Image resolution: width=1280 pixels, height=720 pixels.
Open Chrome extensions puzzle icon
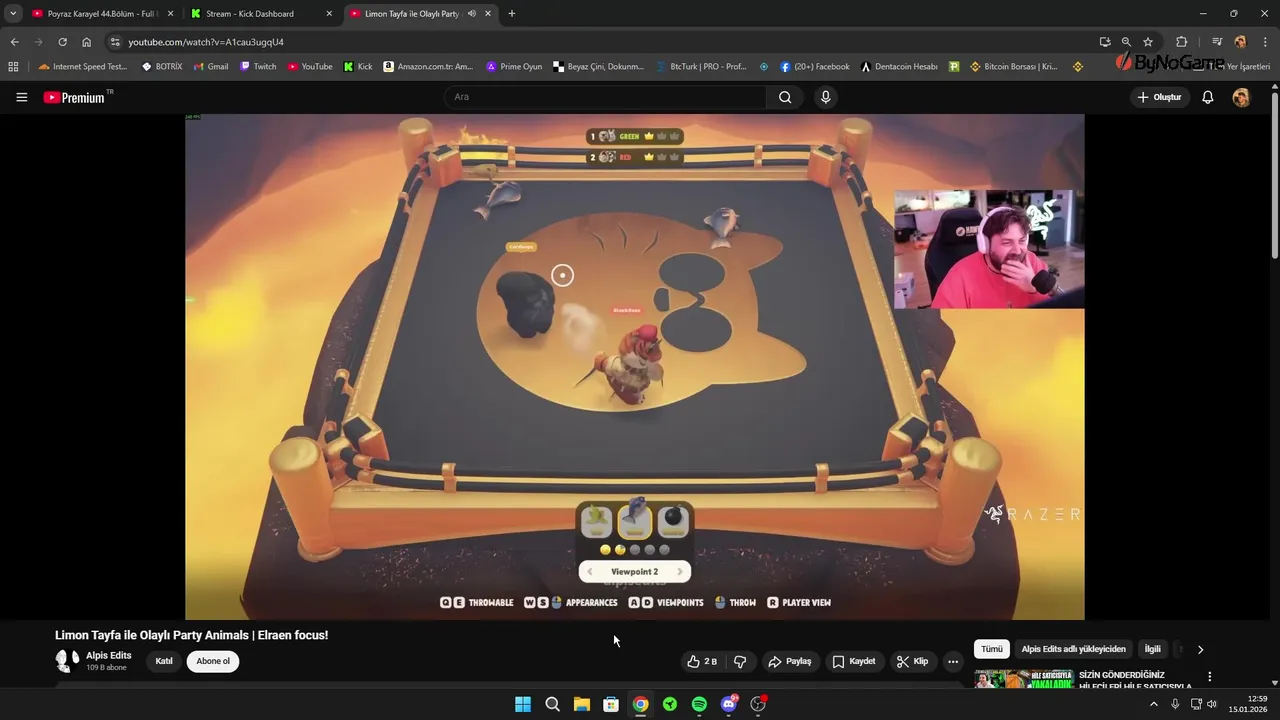[x=1182, y=42]
